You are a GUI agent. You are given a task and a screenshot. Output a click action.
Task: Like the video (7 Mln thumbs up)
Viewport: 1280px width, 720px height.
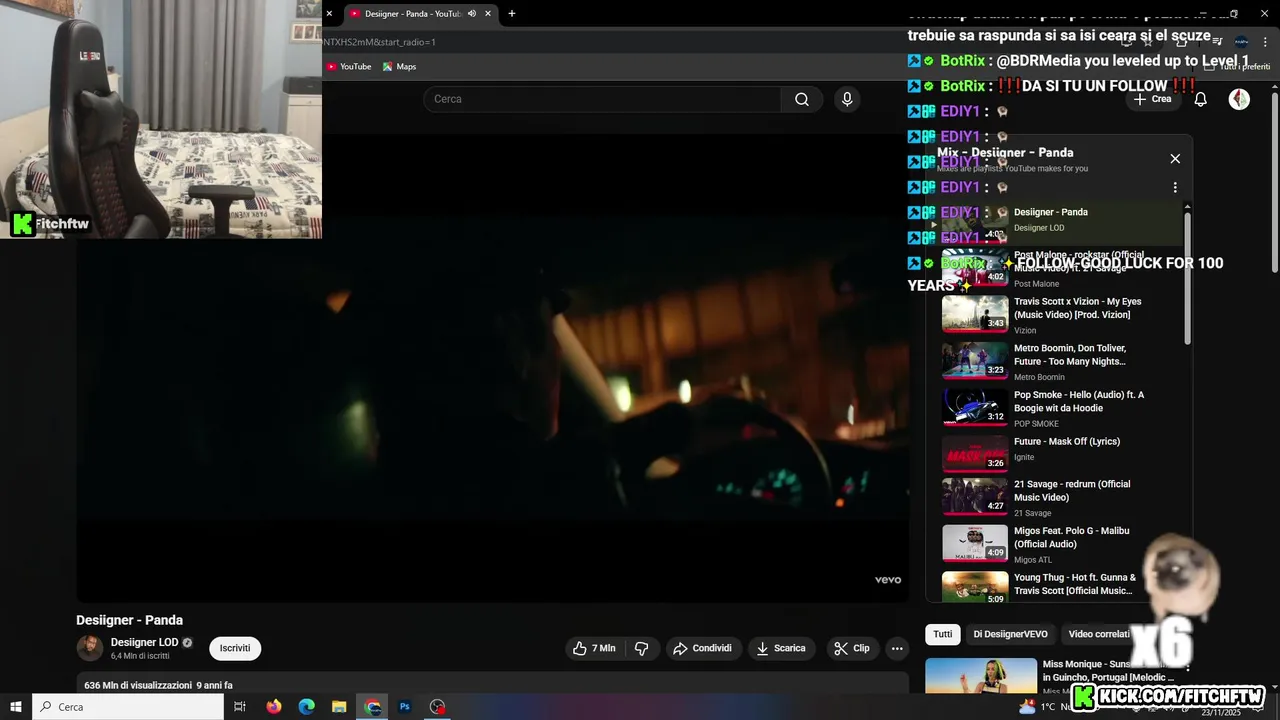point(594,648)
